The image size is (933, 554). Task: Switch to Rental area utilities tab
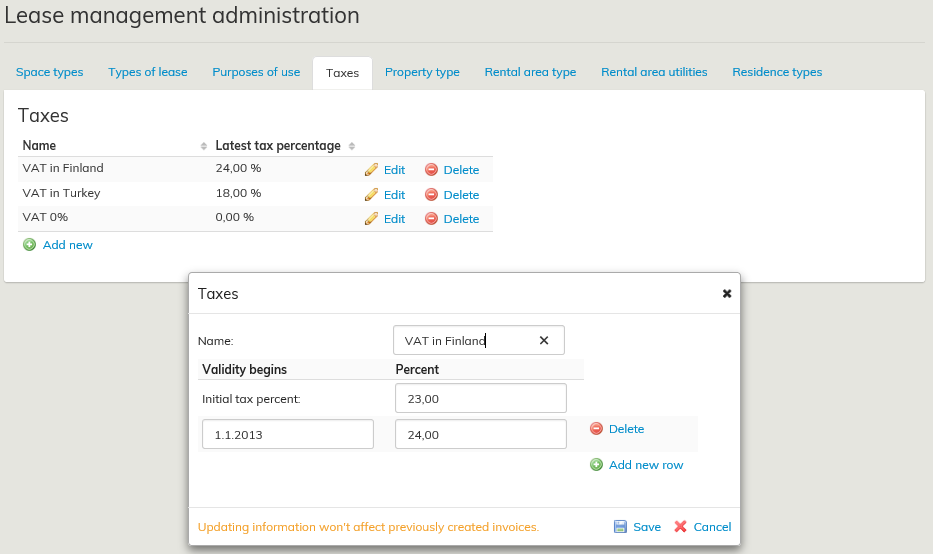coord(654,72)
